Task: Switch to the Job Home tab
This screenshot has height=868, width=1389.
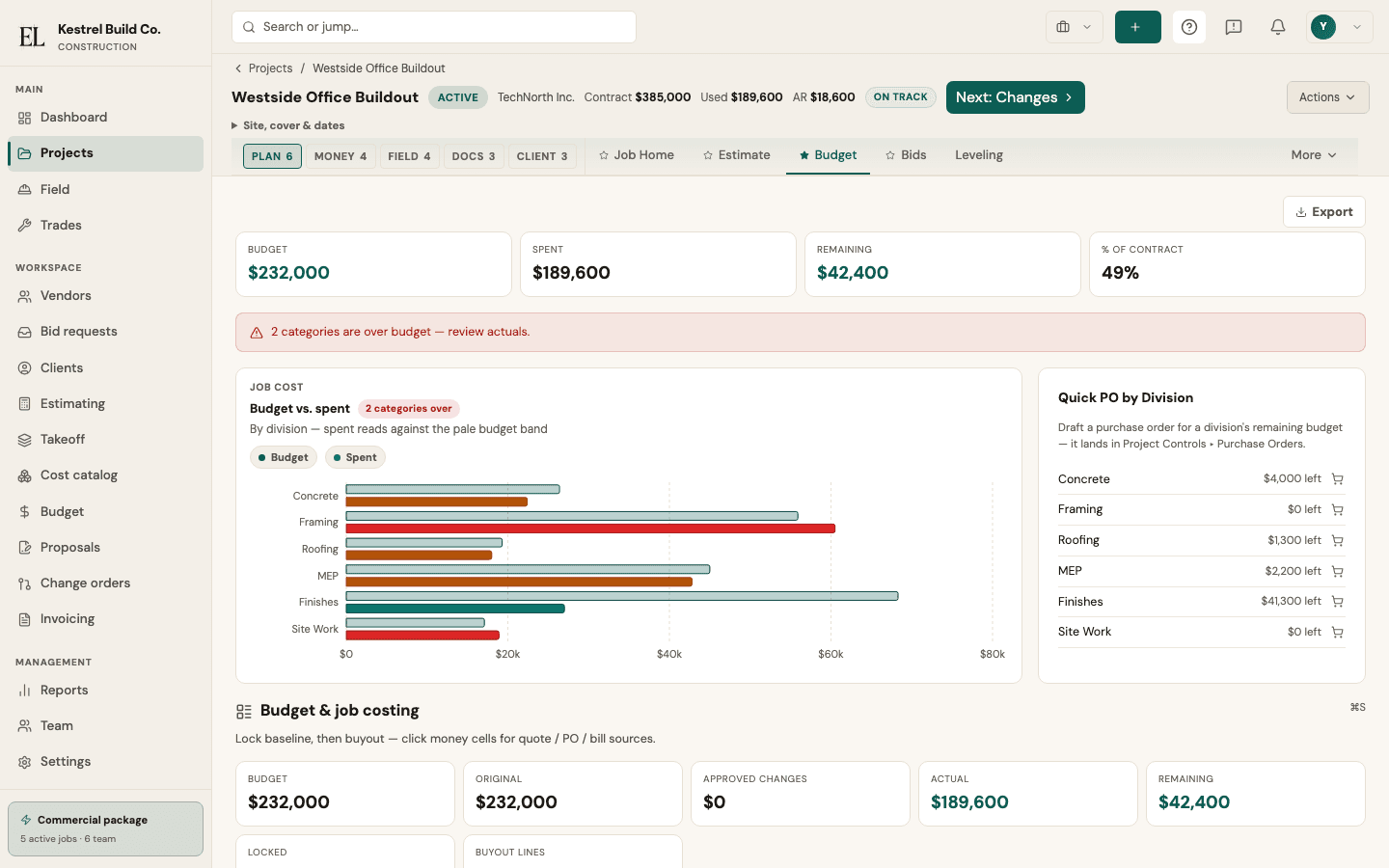Action: coord(637,155)
